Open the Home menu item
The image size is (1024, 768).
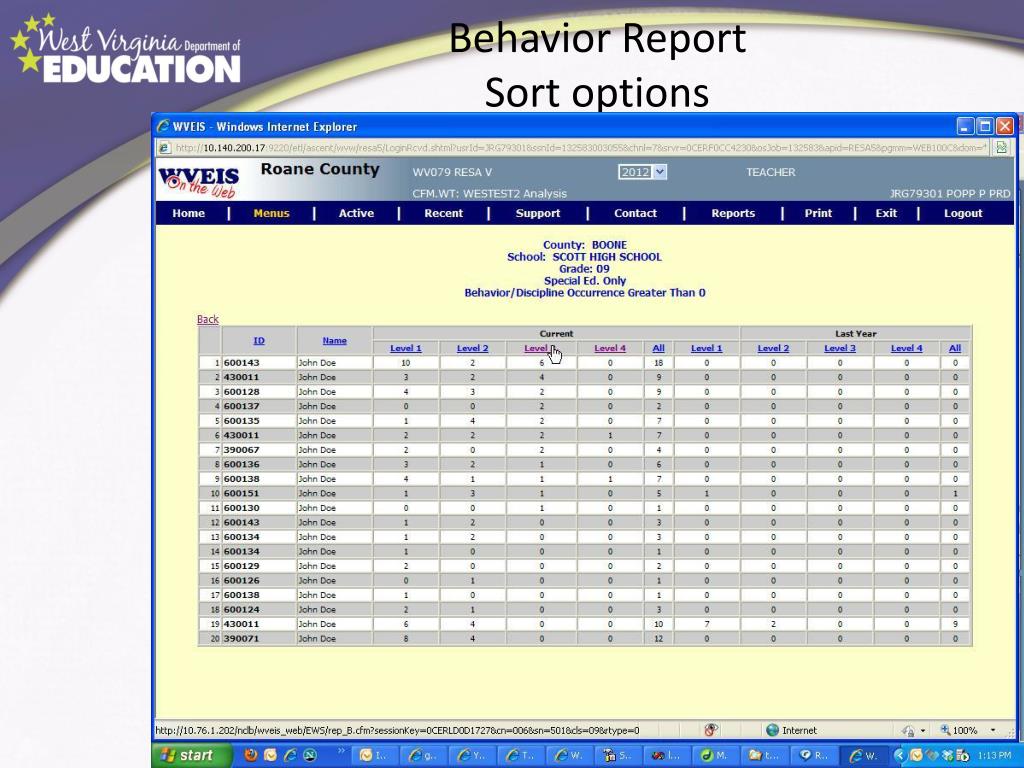click(x=189, y=214)
